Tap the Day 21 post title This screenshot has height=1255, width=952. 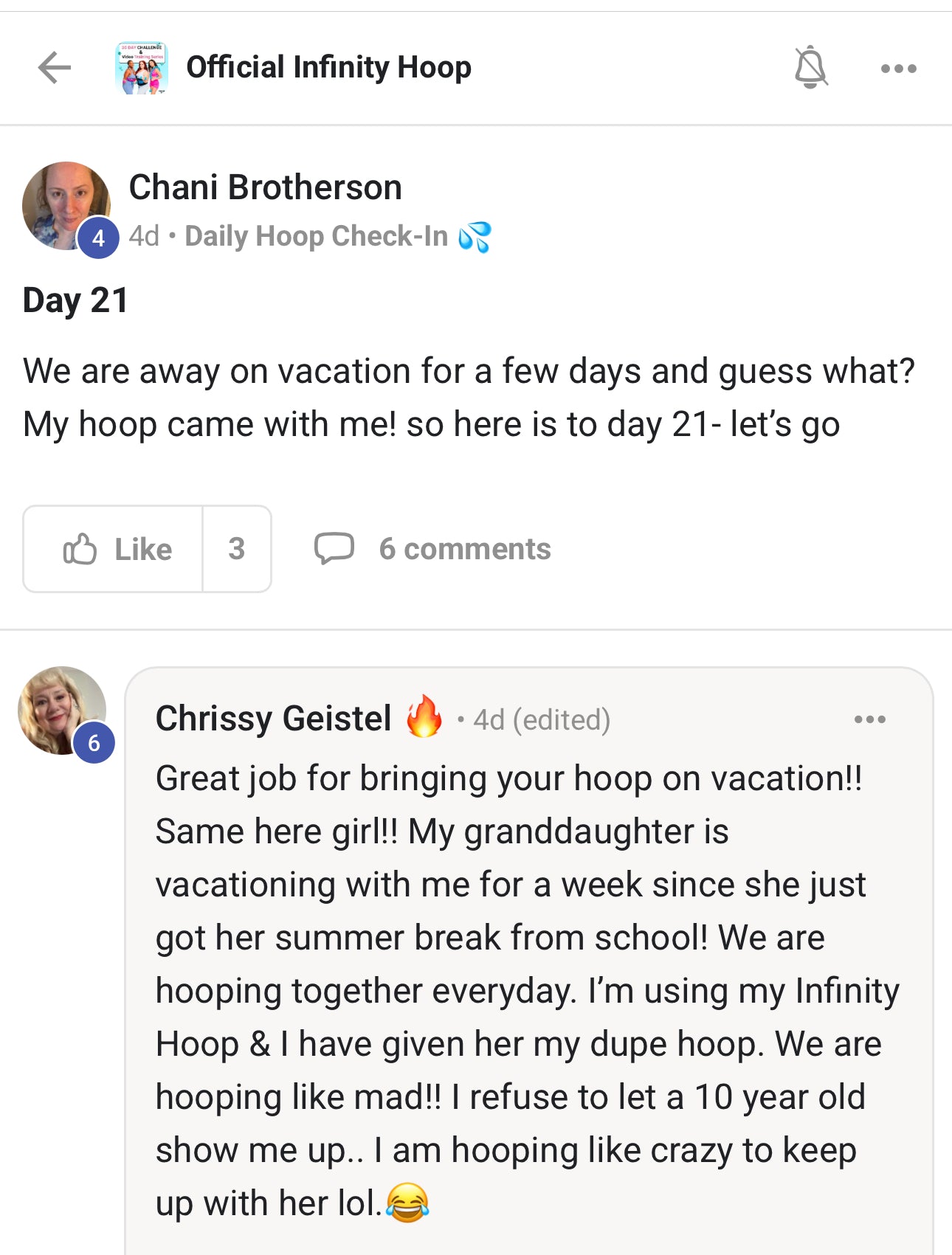pos(76,300)
